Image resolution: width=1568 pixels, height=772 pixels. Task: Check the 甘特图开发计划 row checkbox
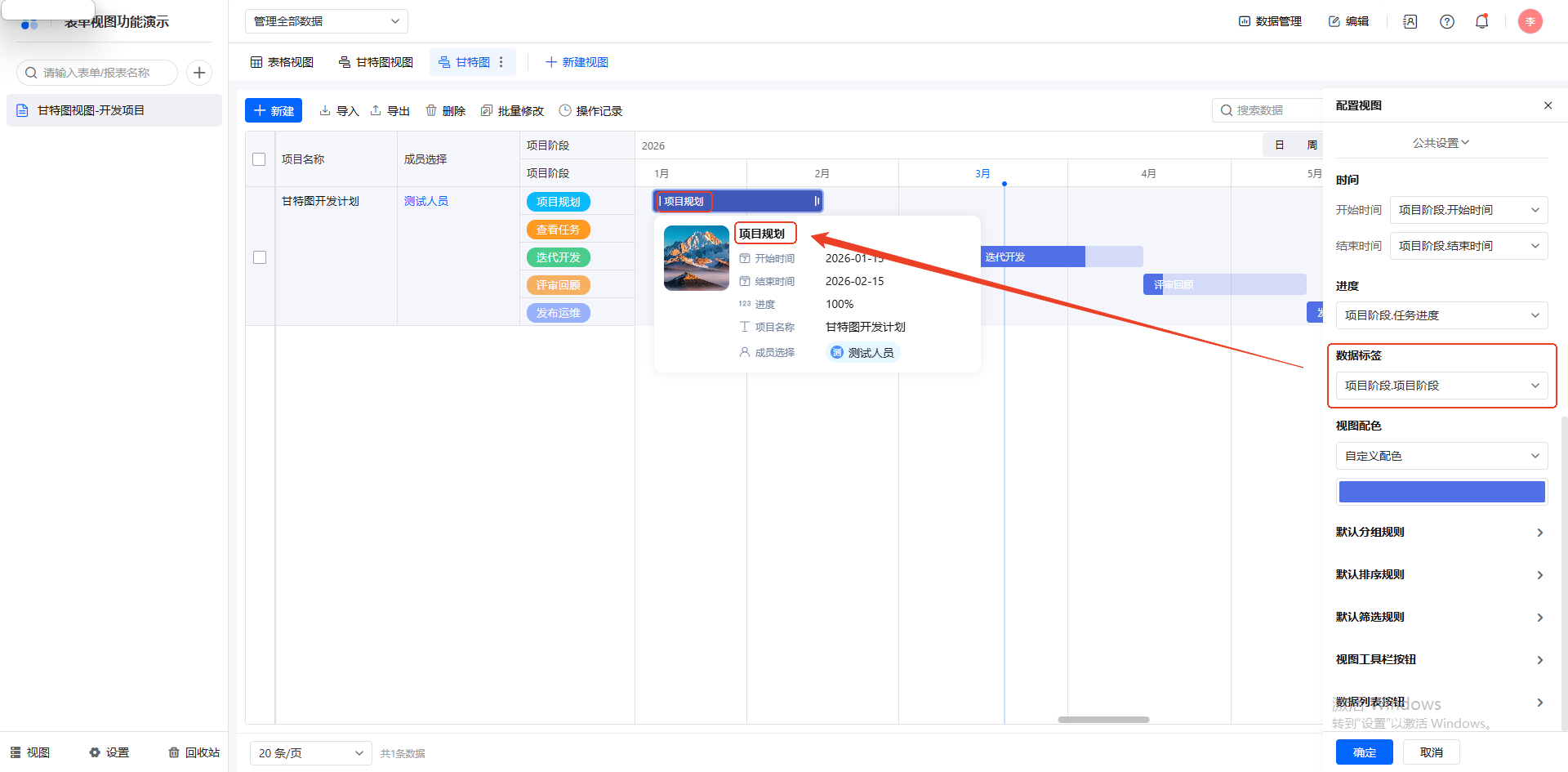coord(260,257)
